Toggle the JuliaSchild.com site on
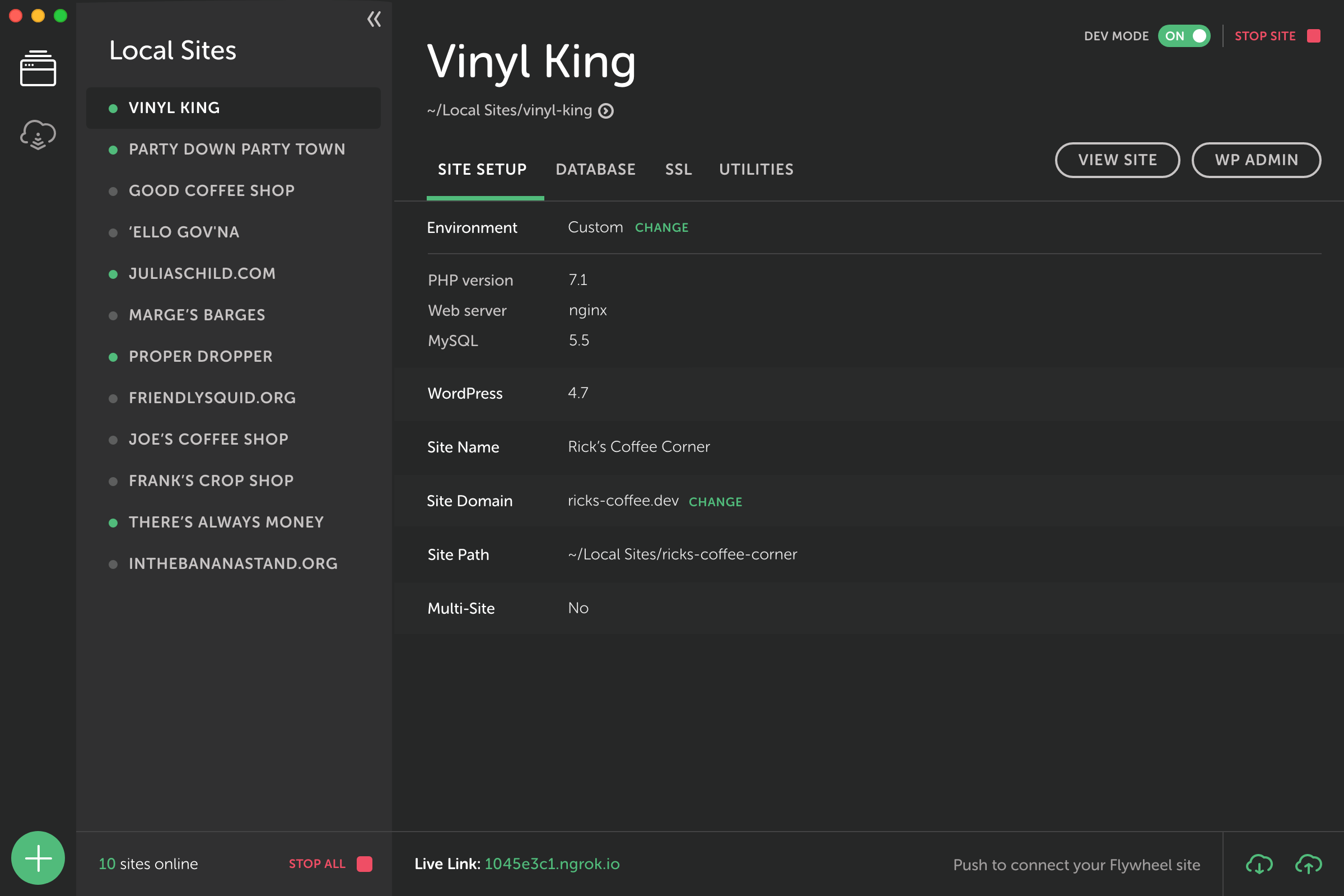 (x=112, y=273)
